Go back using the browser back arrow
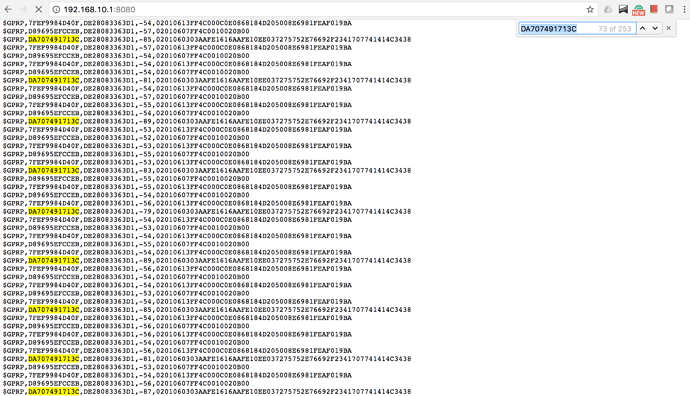Viewport: 690px width, 396px height. tap(8, 9)
